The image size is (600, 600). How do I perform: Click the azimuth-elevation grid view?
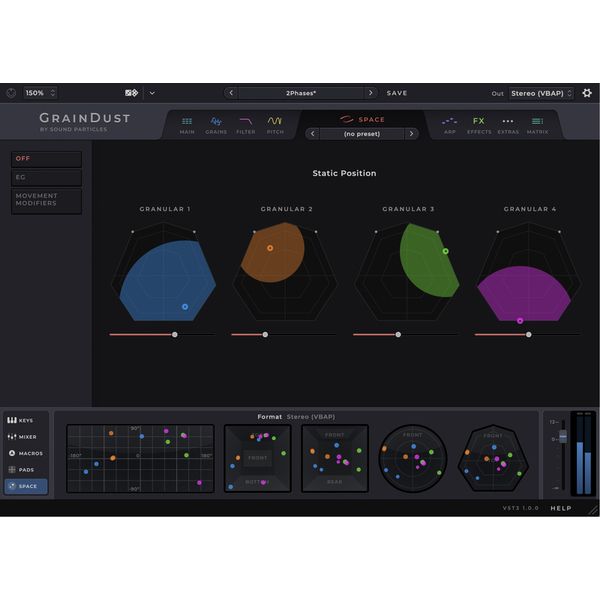tap(140, 458)
